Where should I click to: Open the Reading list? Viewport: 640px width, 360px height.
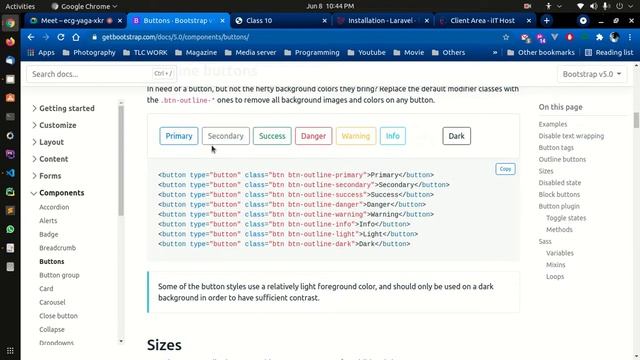click(x=609, y=53)
